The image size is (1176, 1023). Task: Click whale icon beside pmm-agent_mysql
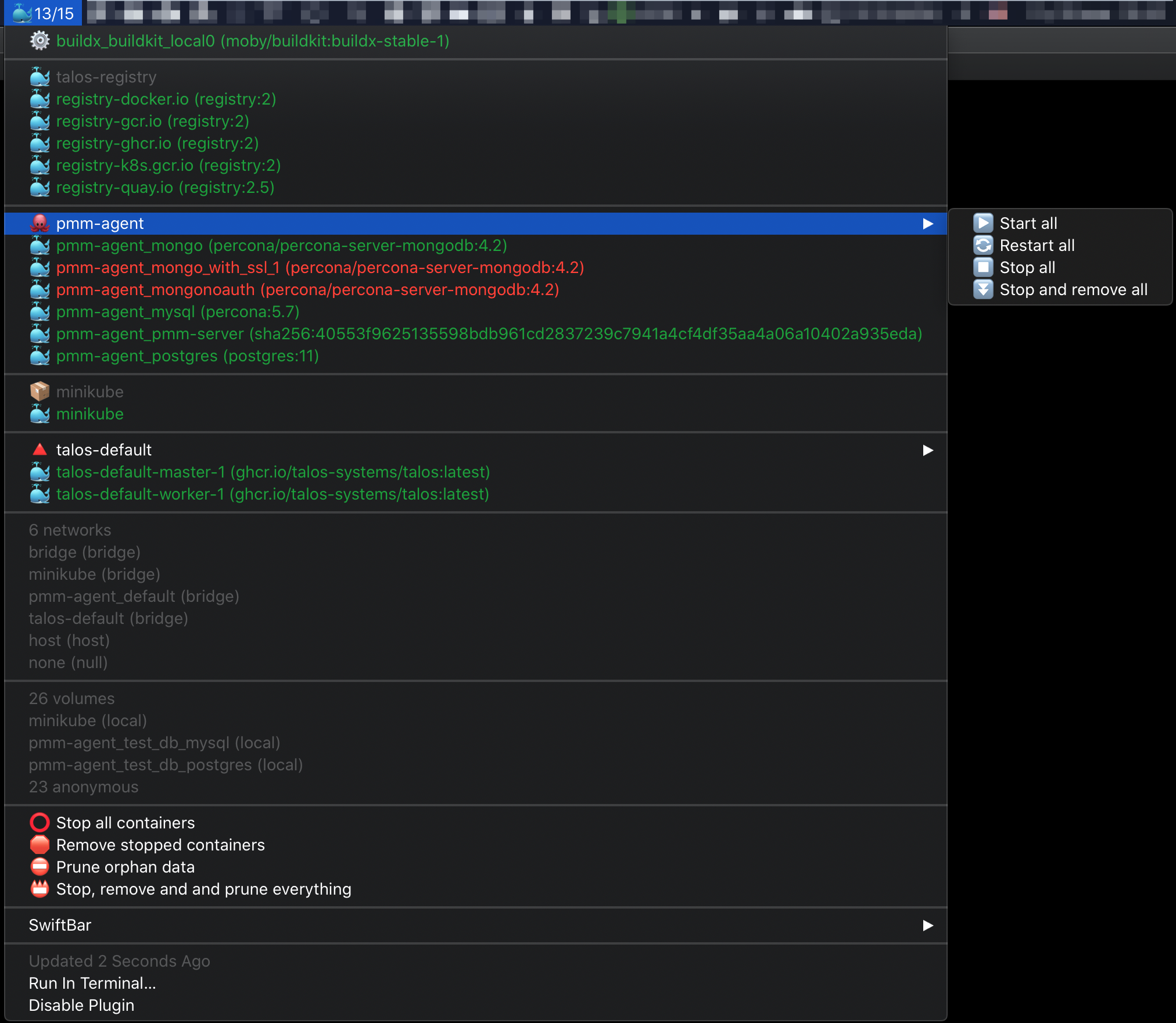40,312
